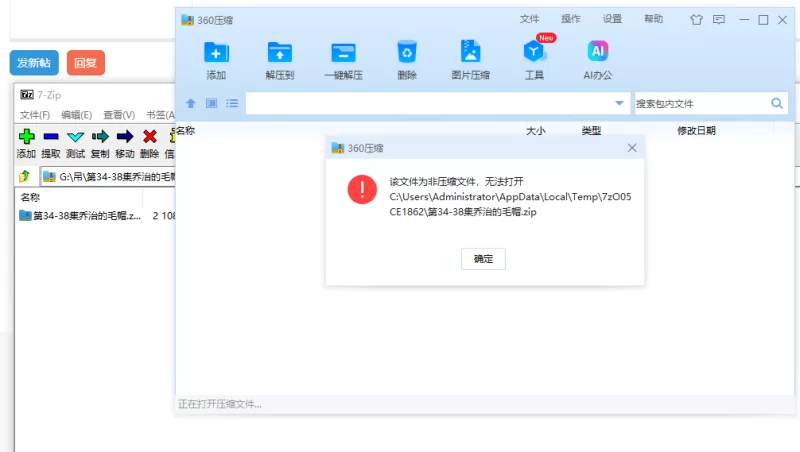Click 测试 checkmark icon in 7-Zip
800x452 pixels.
(x=76, y=136)
